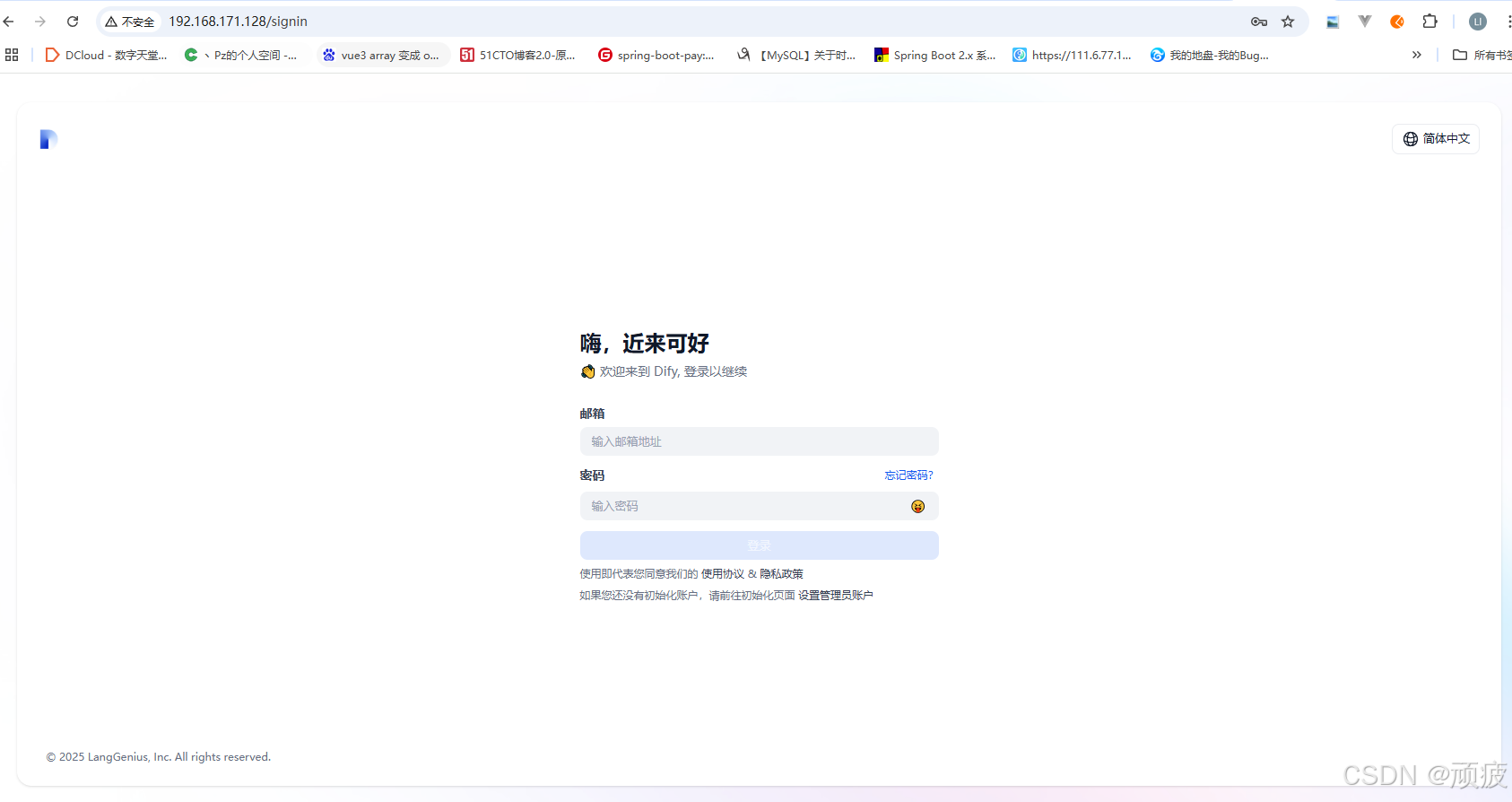Click the 设置管理员账户 link
The height and width of the screenshot is (802, 1512).
coord(836,596)
